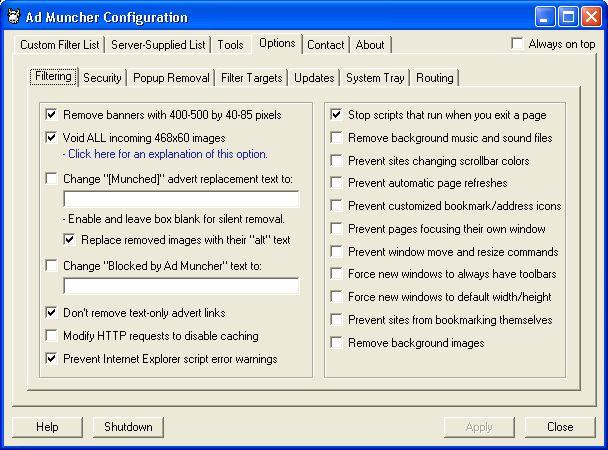
Task: Select the Options tab
Action: point(277,43)
